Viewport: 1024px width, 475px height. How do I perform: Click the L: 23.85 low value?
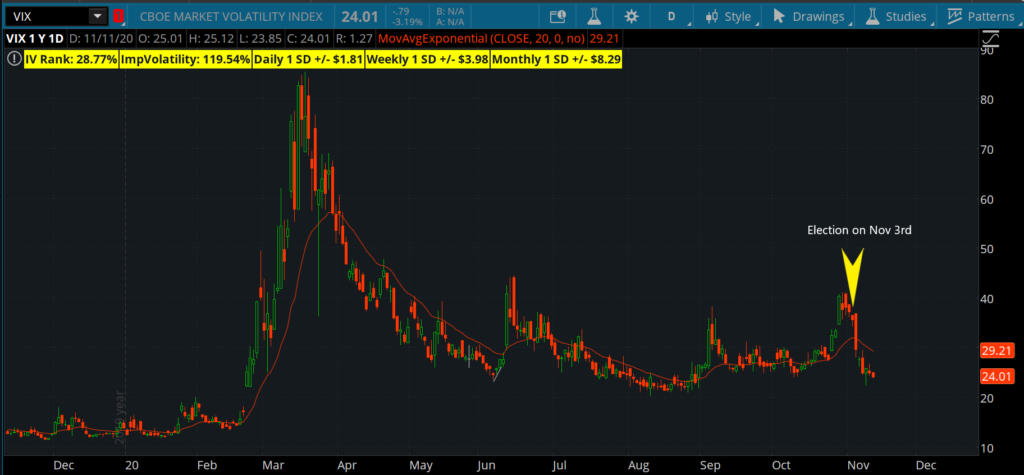pyautogui.click(x=263, y=39)
